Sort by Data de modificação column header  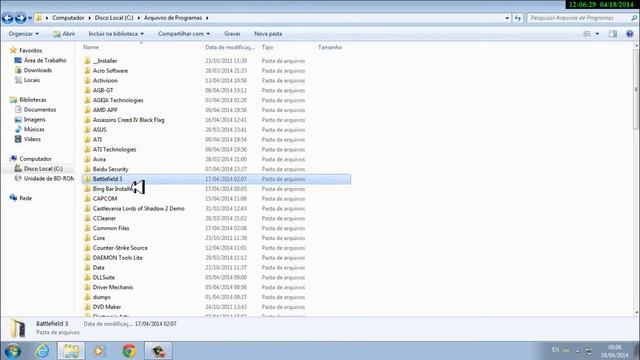230,47
